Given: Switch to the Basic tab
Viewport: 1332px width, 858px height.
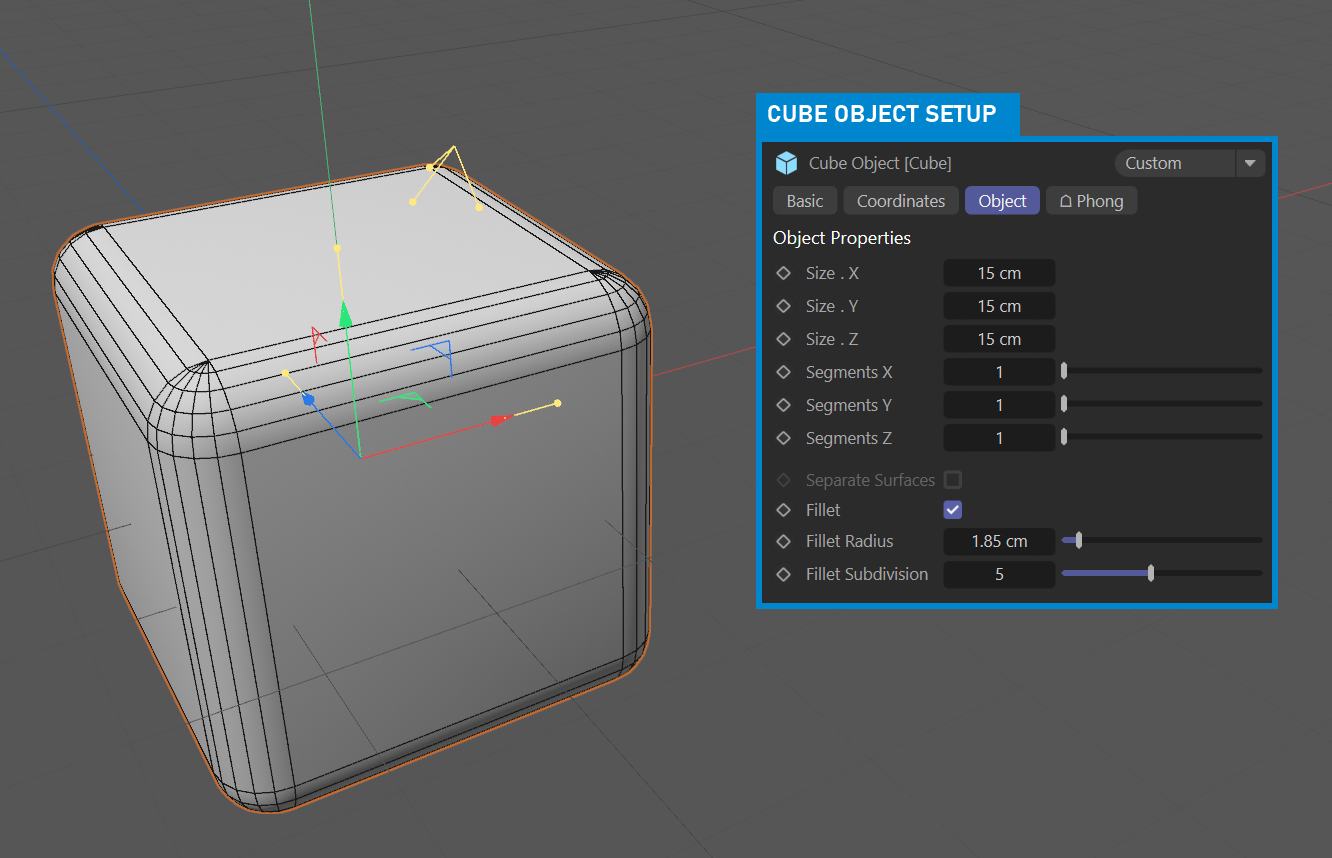Looking at the screenshot, I should (x=805, y=201).
